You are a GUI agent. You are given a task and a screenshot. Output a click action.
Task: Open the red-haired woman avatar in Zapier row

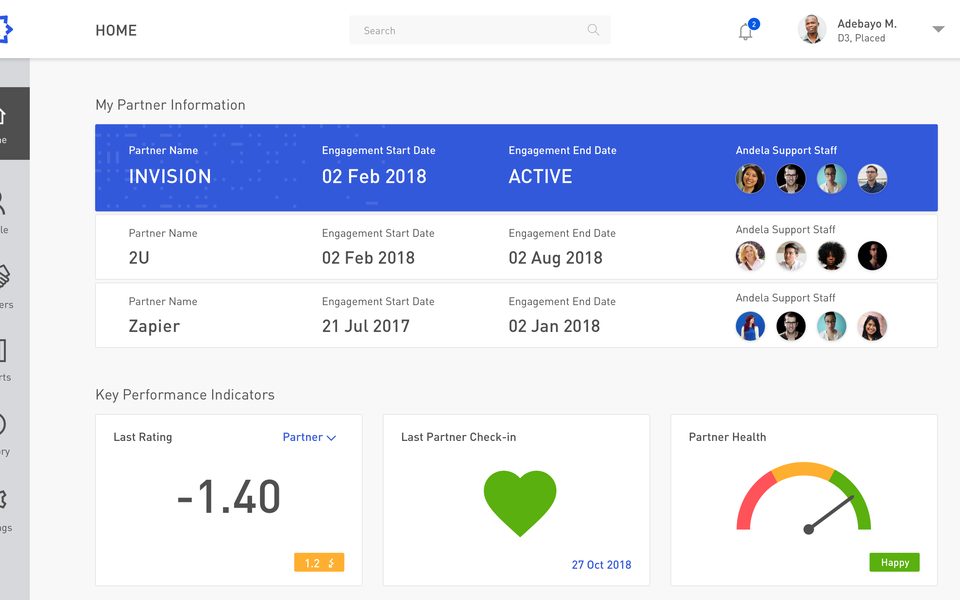tap(750, 326)
